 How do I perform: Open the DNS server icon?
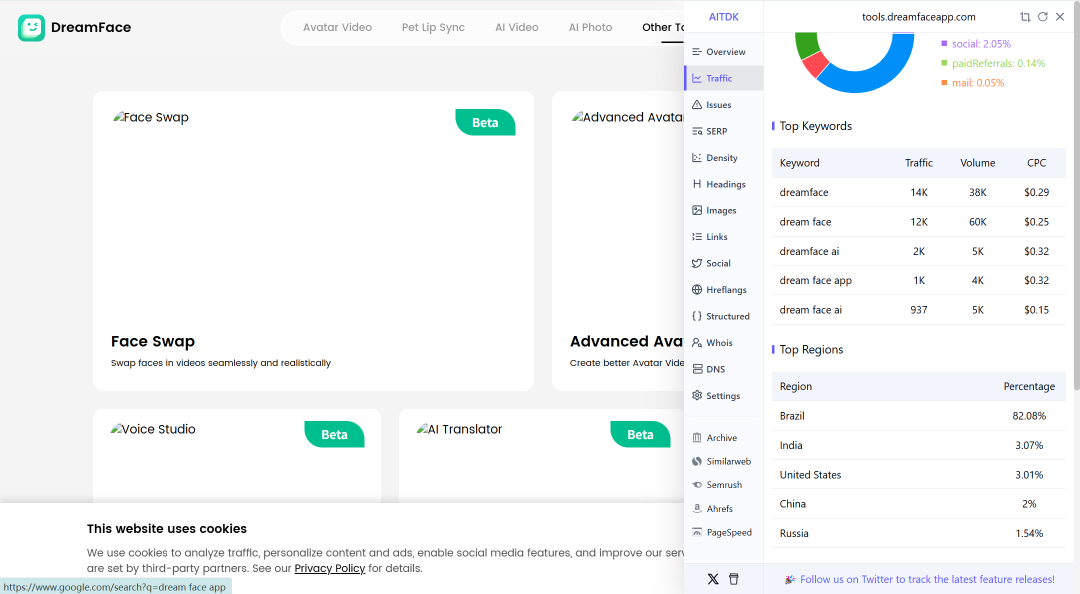coord(697,369)
